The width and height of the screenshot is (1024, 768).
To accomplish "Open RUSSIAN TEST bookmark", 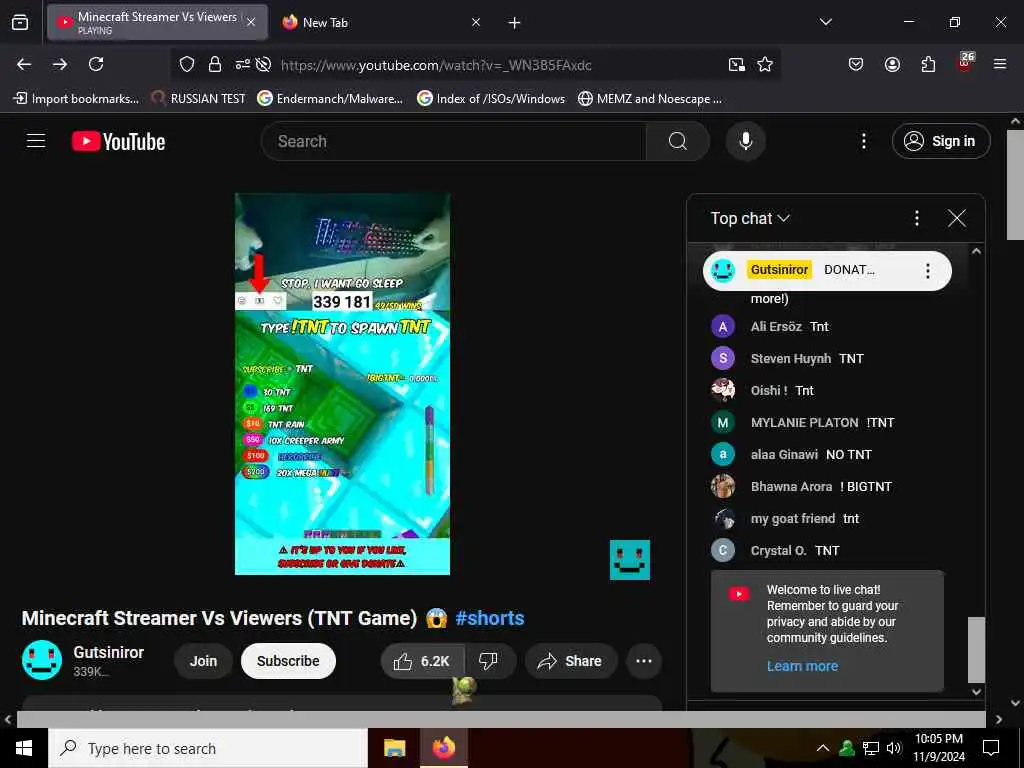I will (199, 99).
